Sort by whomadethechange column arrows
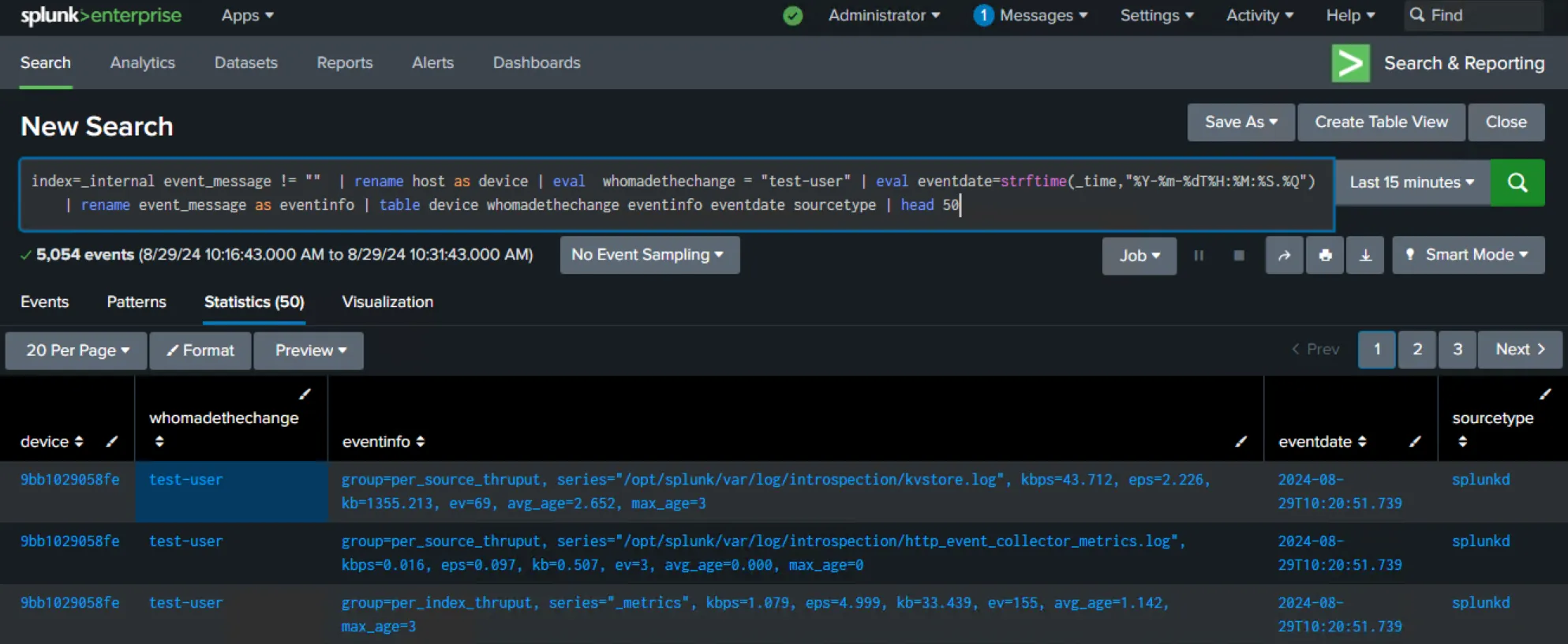Screen dimensions: 1568x644 [159, 442]
